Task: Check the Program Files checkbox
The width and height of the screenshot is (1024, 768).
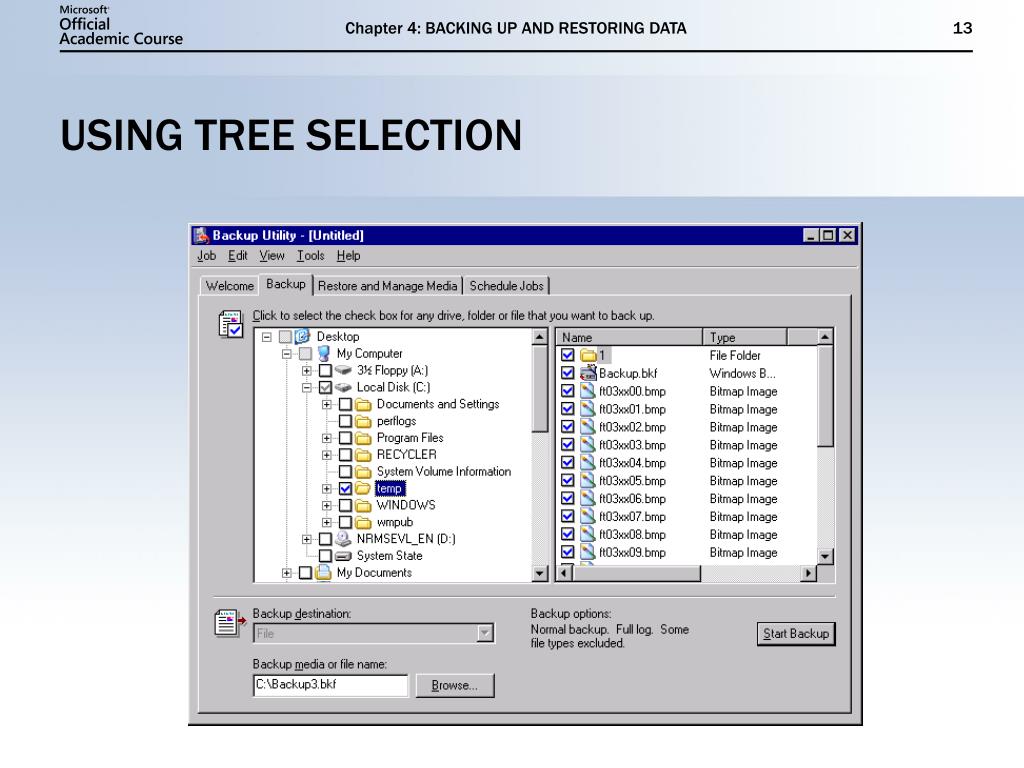Action: (x=345, y=438)
